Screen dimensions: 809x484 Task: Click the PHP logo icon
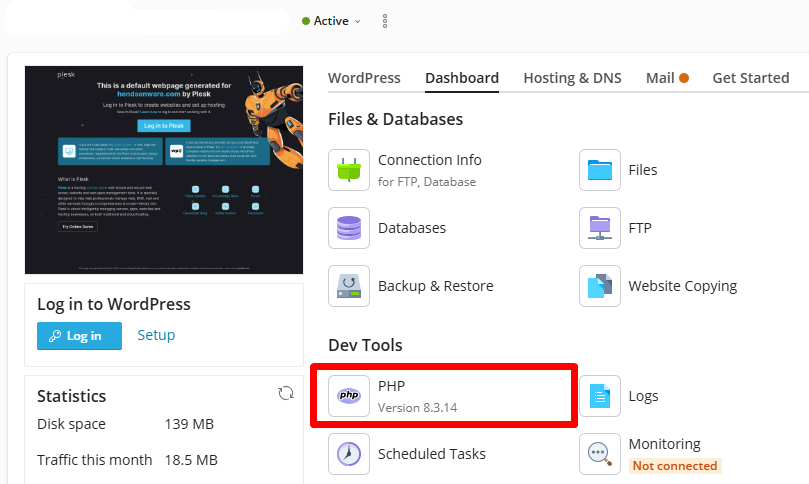pyautogui.click(x=349, y=396)
